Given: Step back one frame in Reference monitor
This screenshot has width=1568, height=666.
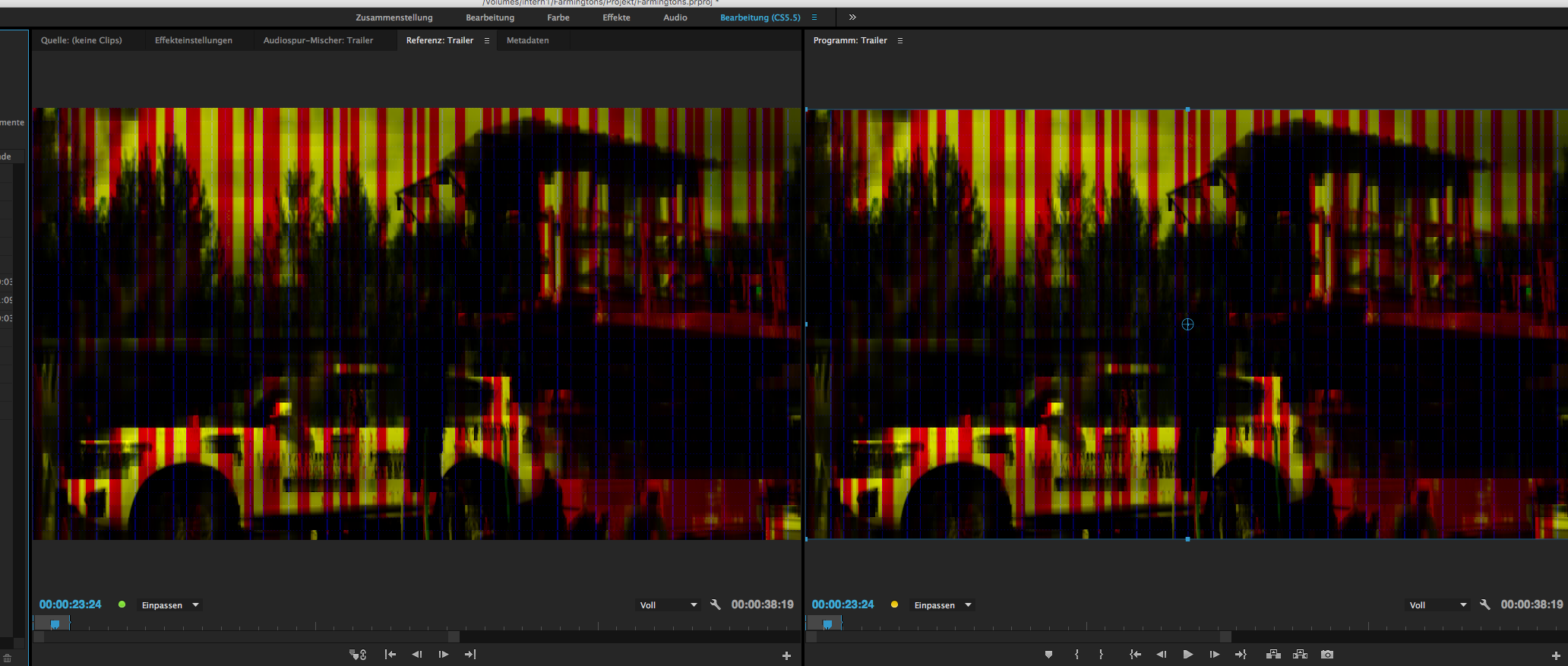Looking at the screenshot, I should point(417,654).
